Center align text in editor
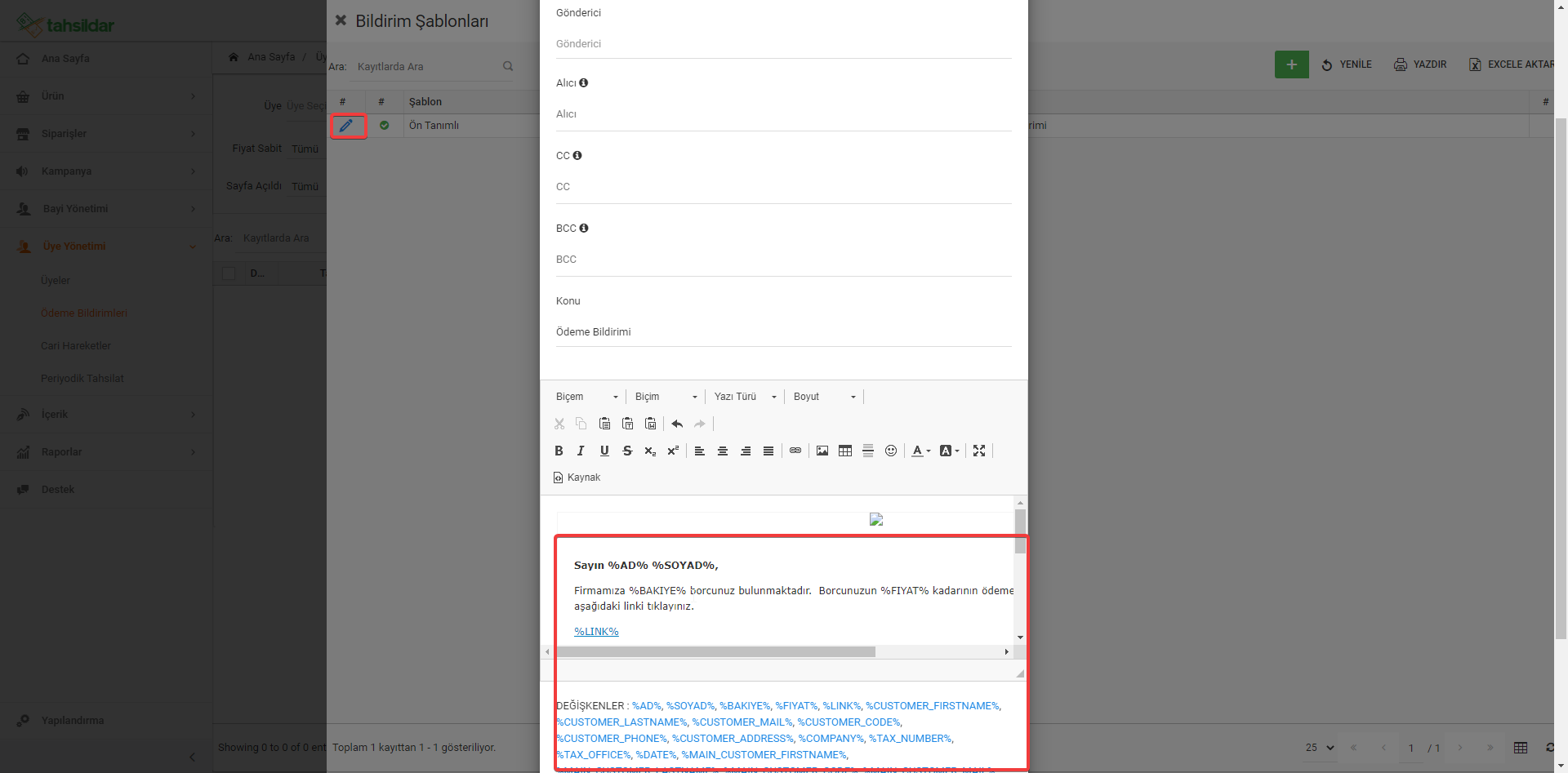 [723, 451]
